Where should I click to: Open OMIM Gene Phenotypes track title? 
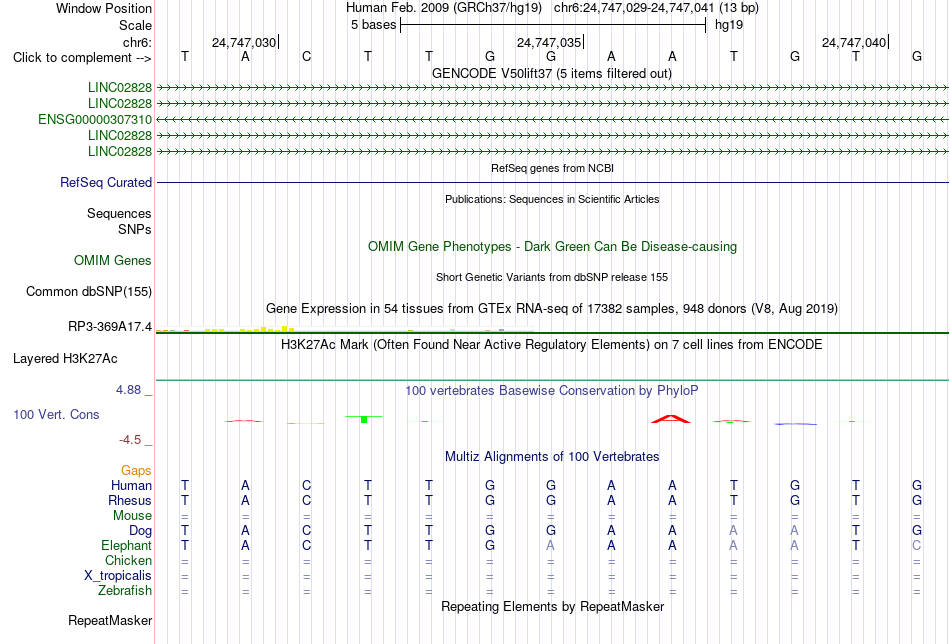(x=552, y=247)
